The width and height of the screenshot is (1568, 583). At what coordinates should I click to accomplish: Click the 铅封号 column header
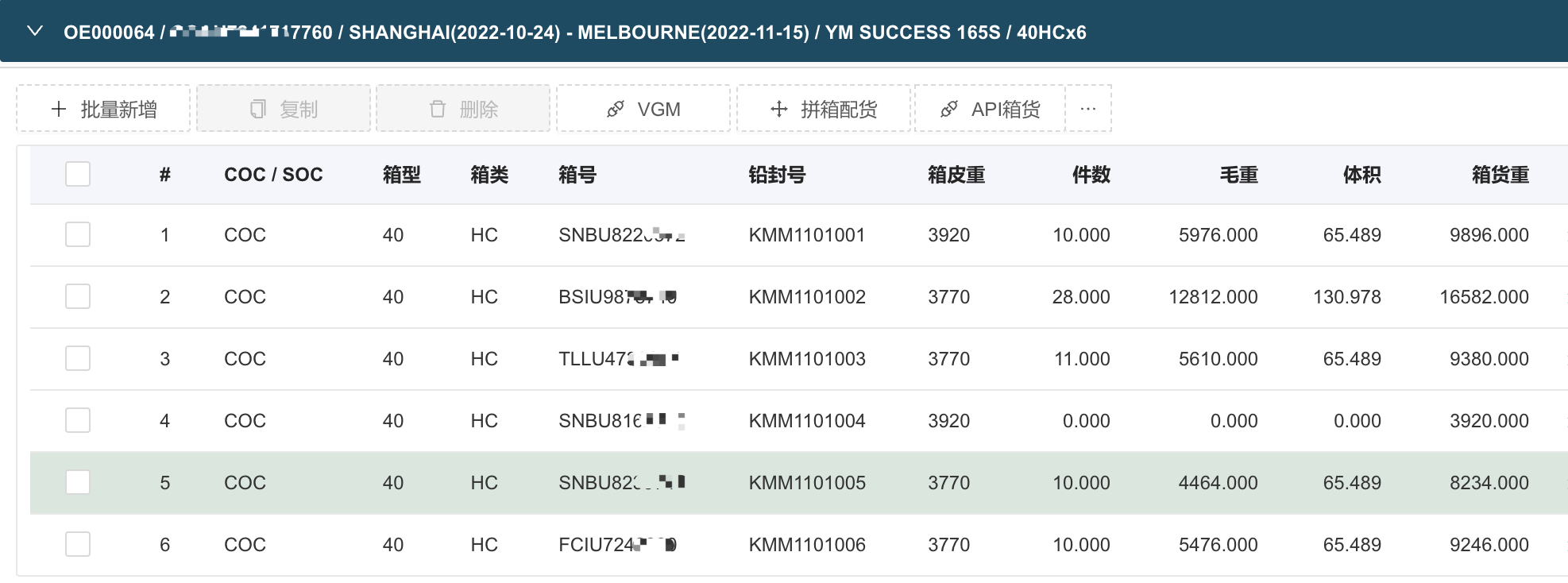coord(777,175)
